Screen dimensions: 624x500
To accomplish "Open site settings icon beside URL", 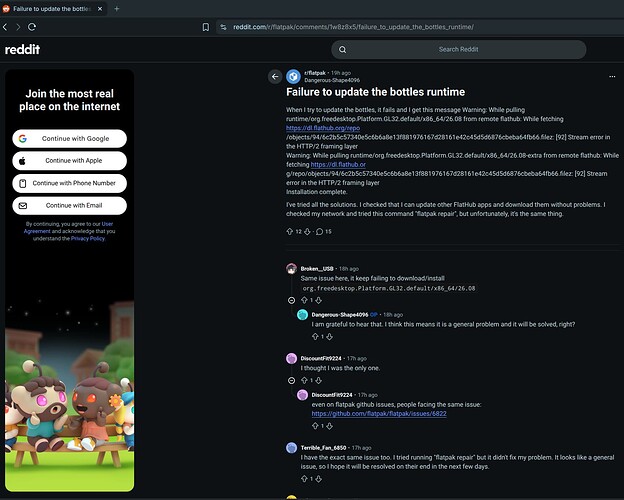I will click(224, 27).
